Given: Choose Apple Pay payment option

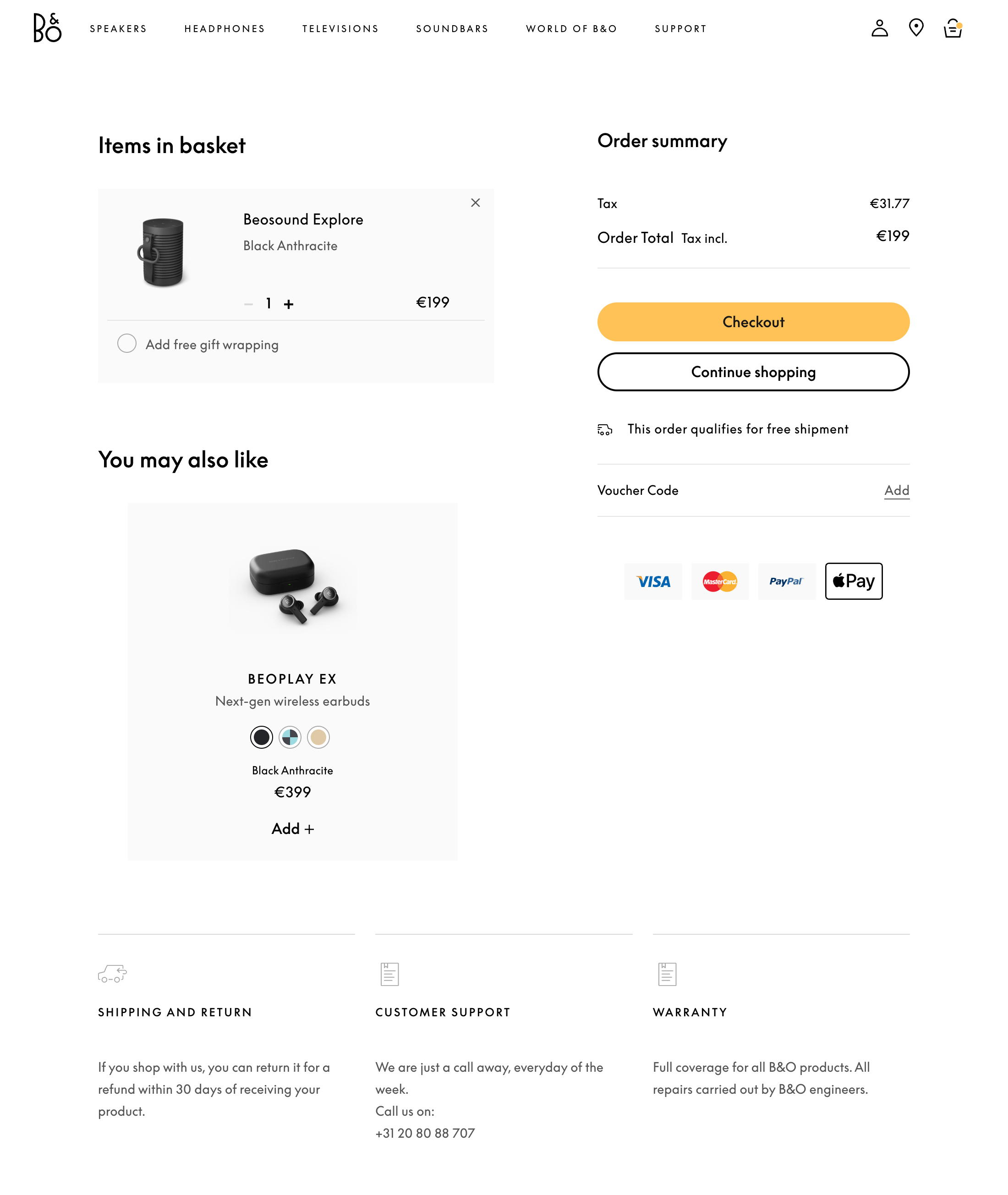Looking at the screenshot, I should (854, 581).
